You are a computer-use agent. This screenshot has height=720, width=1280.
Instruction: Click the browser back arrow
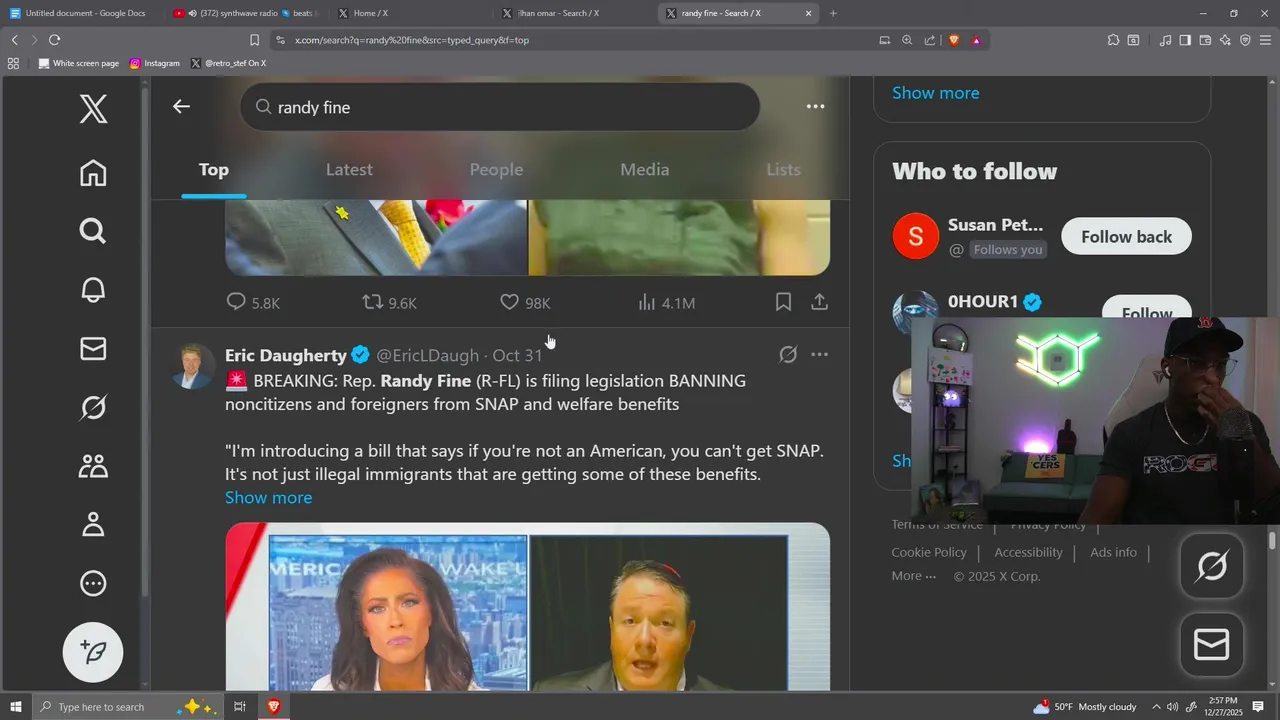point(14,40)
